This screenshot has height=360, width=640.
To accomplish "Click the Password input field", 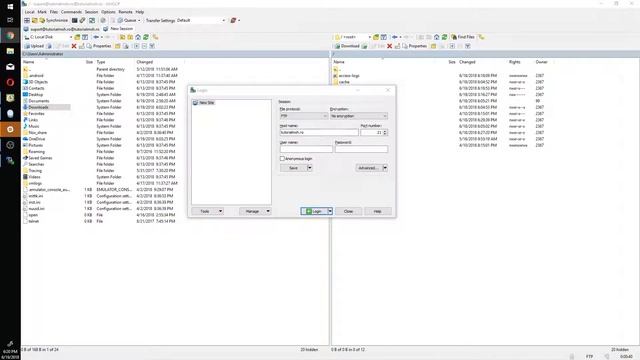I will (x=361, y=149).
